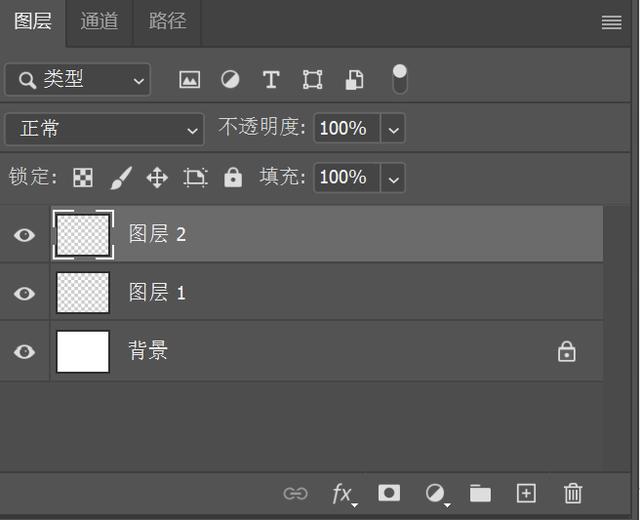Viewport: 640px width, 520px height.
Task: Lock image pixels brush icon
Action: 121,178
